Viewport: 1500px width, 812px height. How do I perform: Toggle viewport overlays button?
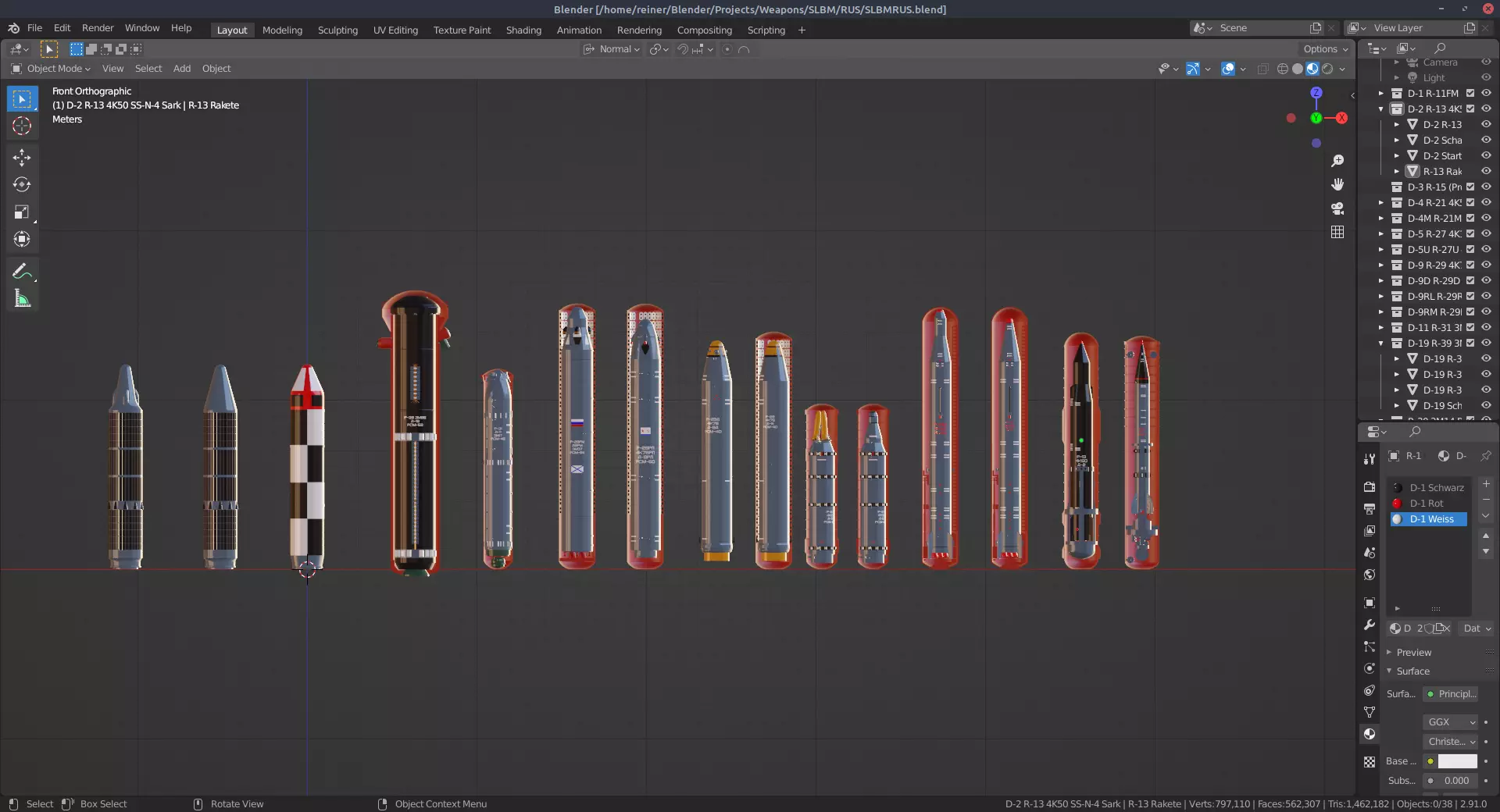pyautogui.click(x=1228, y=69)
